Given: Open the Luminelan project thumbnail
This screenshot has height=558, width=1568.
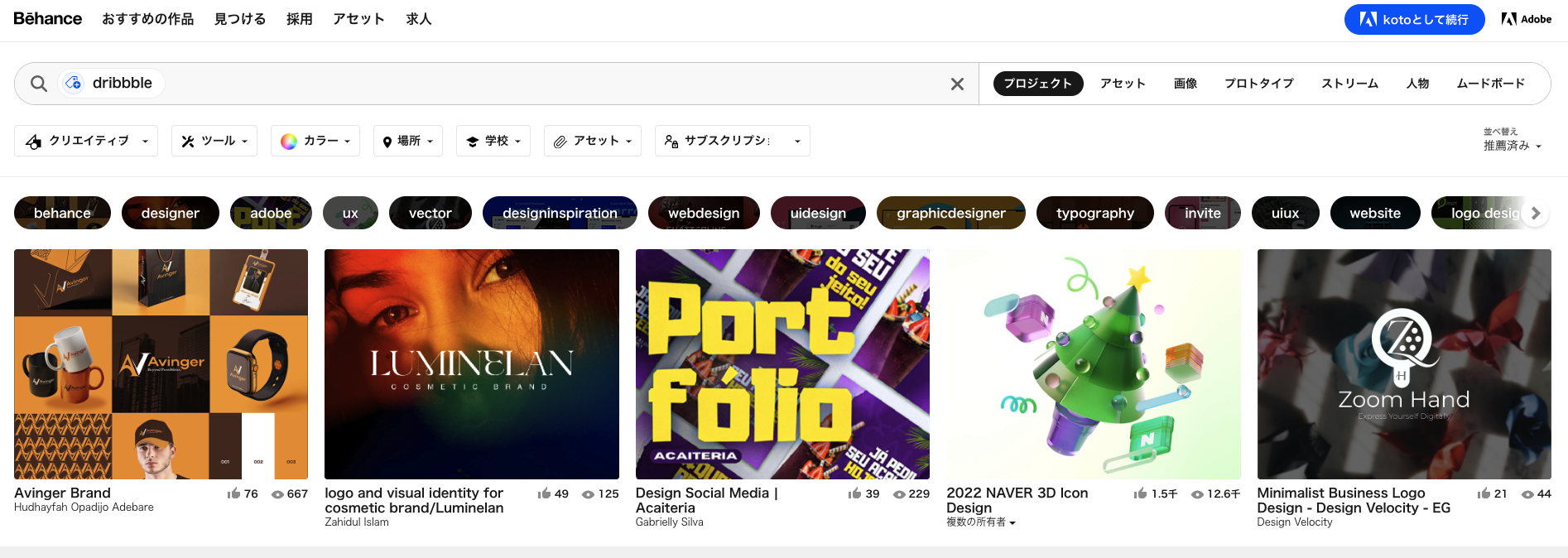Looking at the screenshot, I should 471,363.
